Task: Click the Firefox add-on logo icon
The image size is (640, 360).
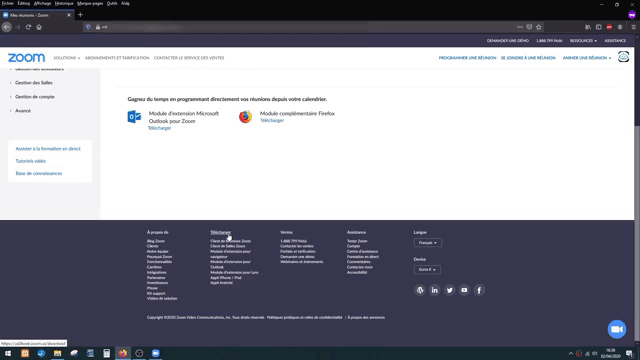Action: point(245,117)
